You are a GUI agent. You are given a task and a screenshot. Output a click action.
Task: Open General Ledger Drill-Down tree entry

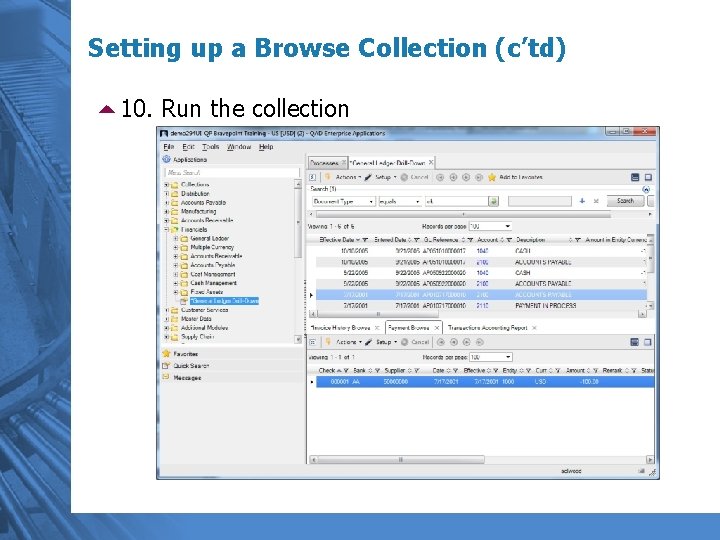(x=224, y=301)
